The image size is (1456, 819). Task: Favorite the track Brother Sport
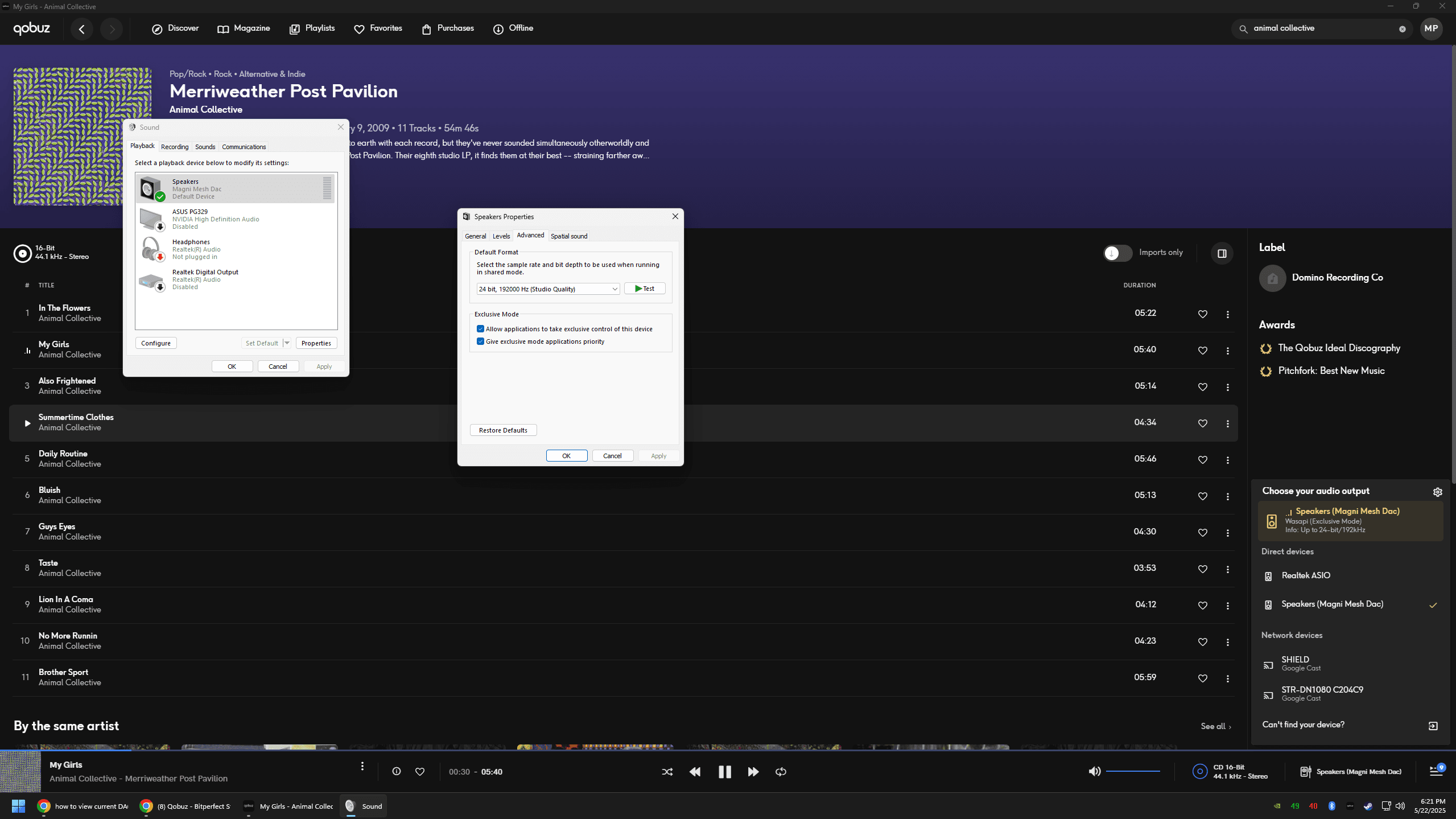[x=1202, y=678]
